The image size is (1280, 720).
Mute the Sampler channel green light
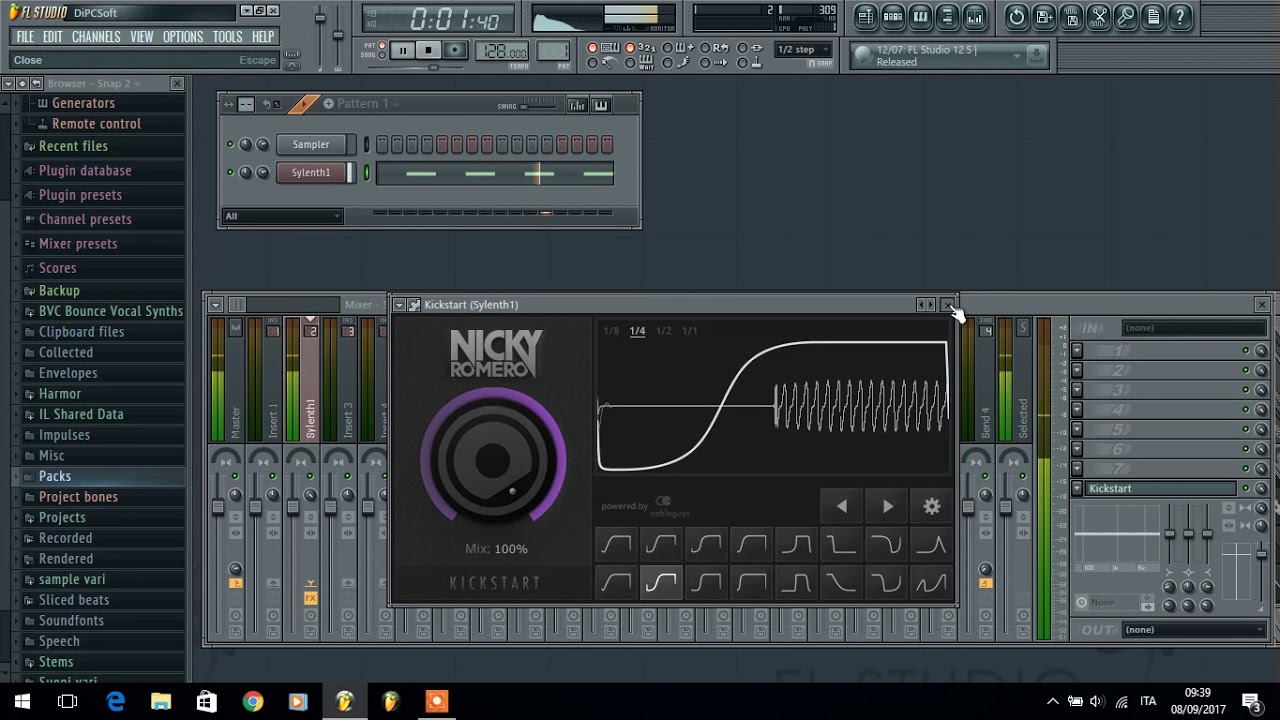tap(230, 145)
